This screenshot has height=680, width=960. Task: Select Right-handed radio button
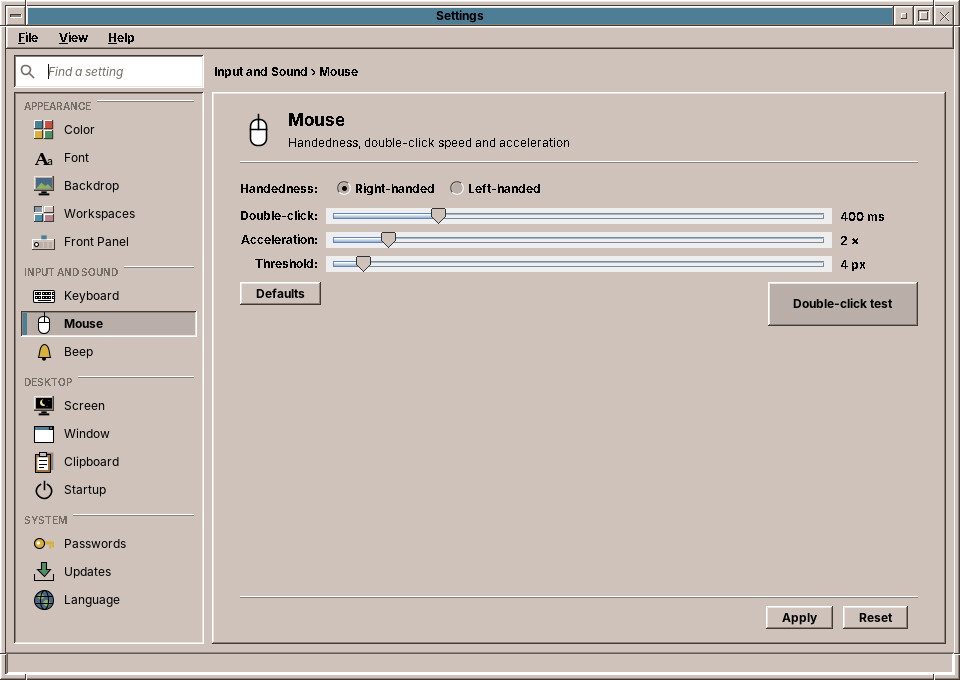343,189
